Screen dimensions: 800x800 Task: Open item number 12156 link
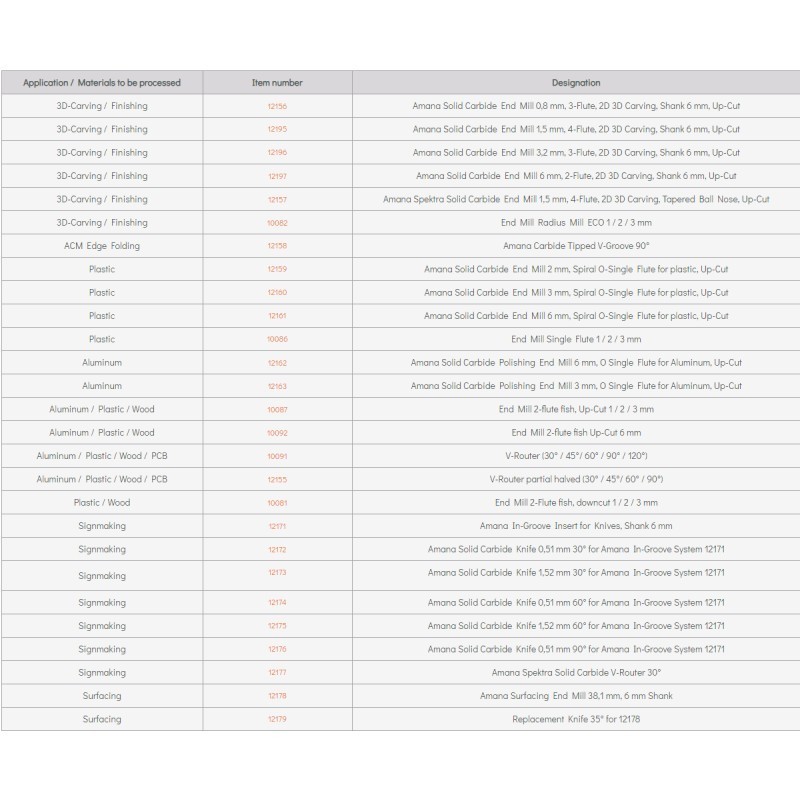(x=277, y=106)
